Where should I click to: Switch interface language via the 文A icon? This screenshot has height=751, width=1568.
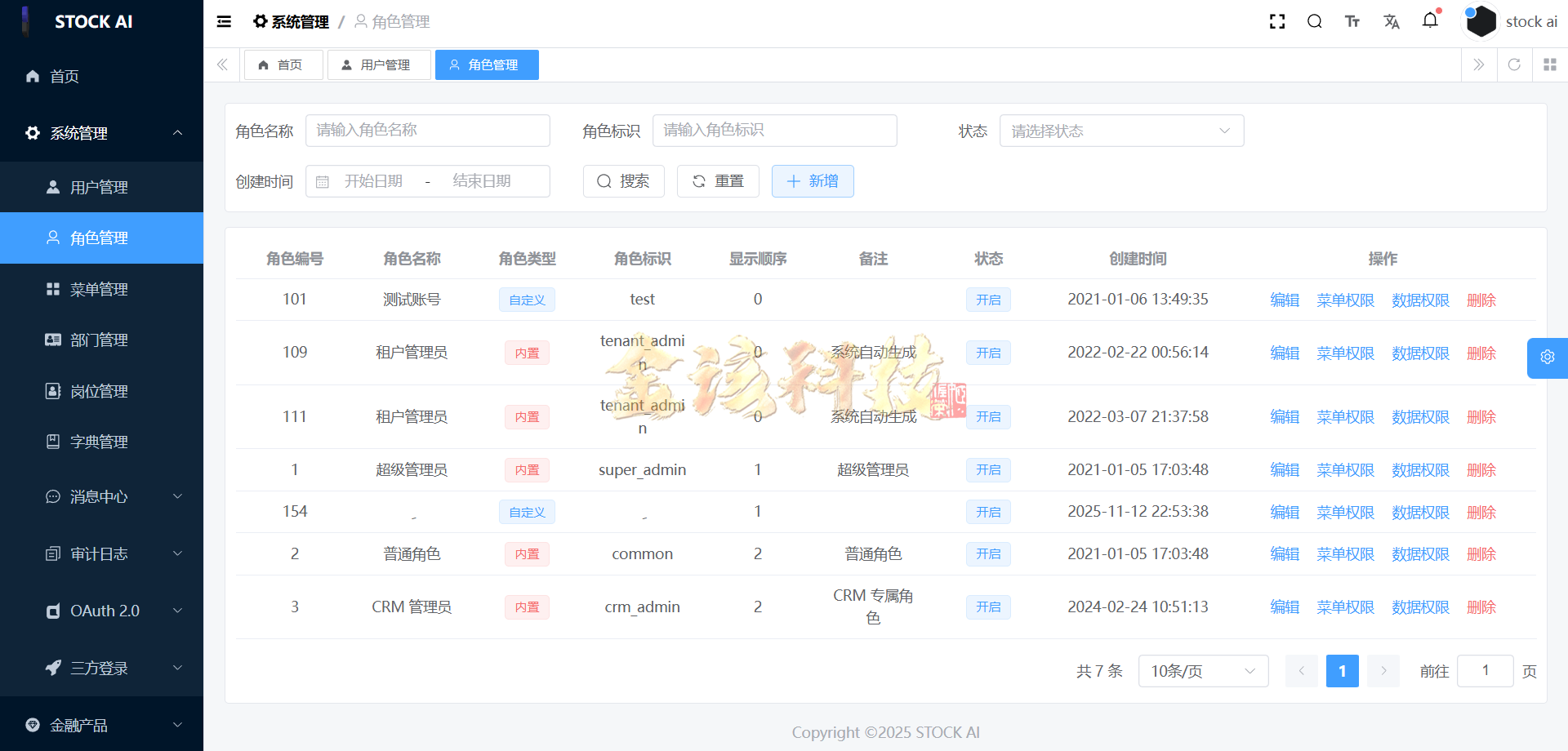pos(1392,21)
